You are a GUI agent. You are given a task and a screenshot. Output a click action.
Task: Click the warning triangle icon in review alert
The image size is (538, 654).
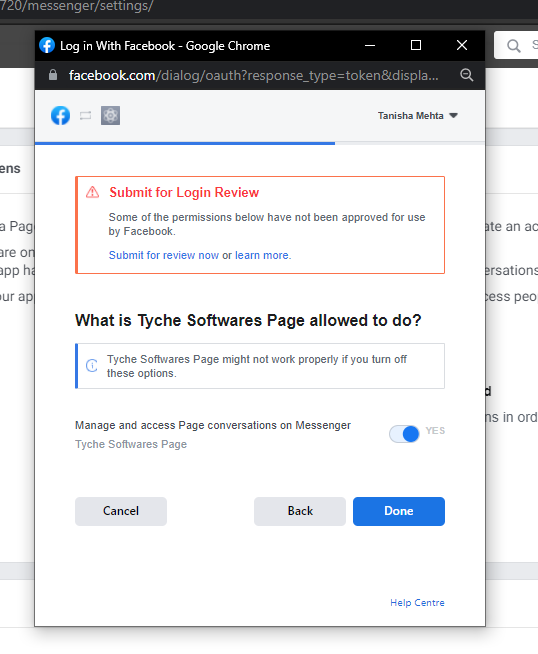pyautogui.click(x=93, y=192)
